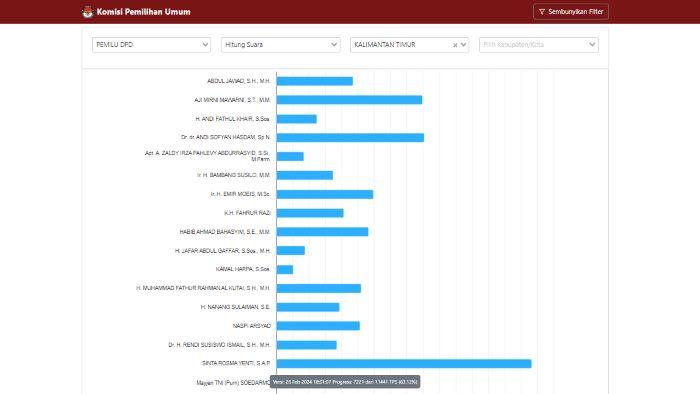Viewport: 700px width, 394px height.
Task: Click the candidate name H. NANANG SULAIMAN, S.E.
Action: 235,307
